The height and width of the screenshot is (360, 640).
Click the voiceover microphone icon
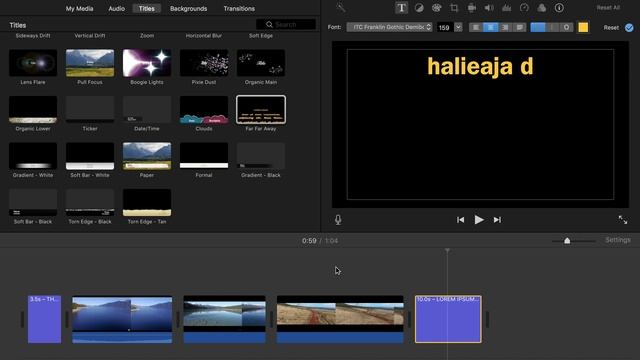[338, 220]
